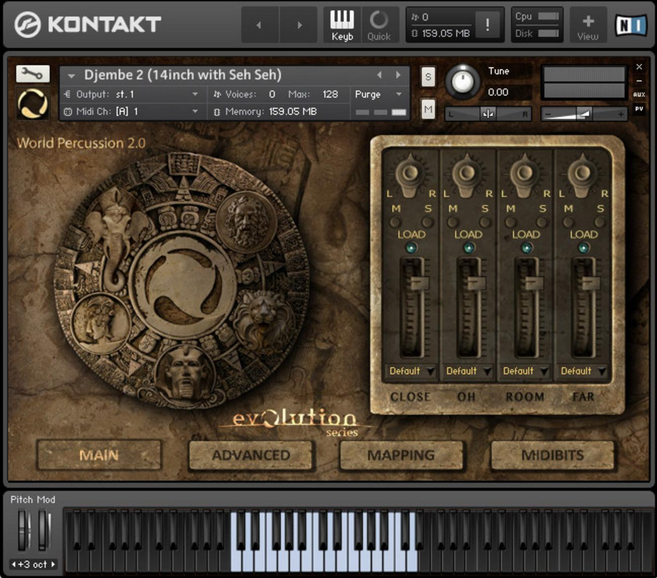Open the Output st. 1 dropdown

[x=135, y=94]
